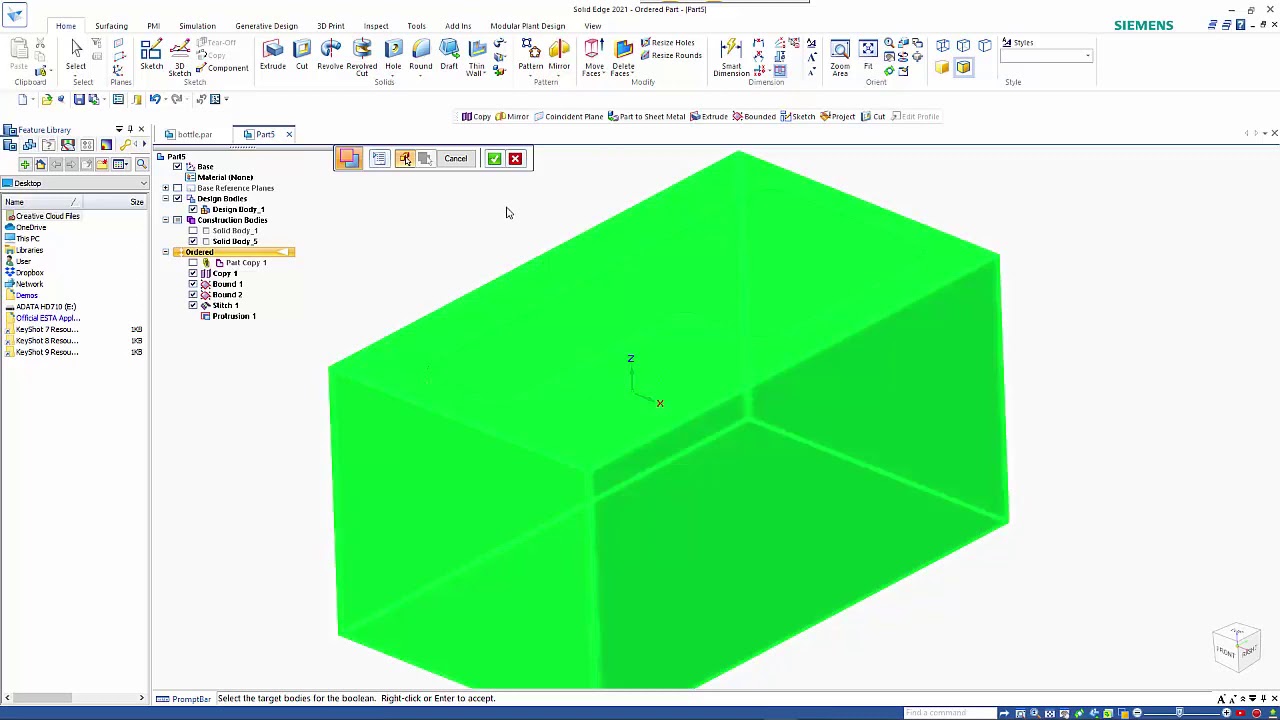Activate Smart Dimension tool
This screenshot has width=1280, height=720.
point(731,56)
